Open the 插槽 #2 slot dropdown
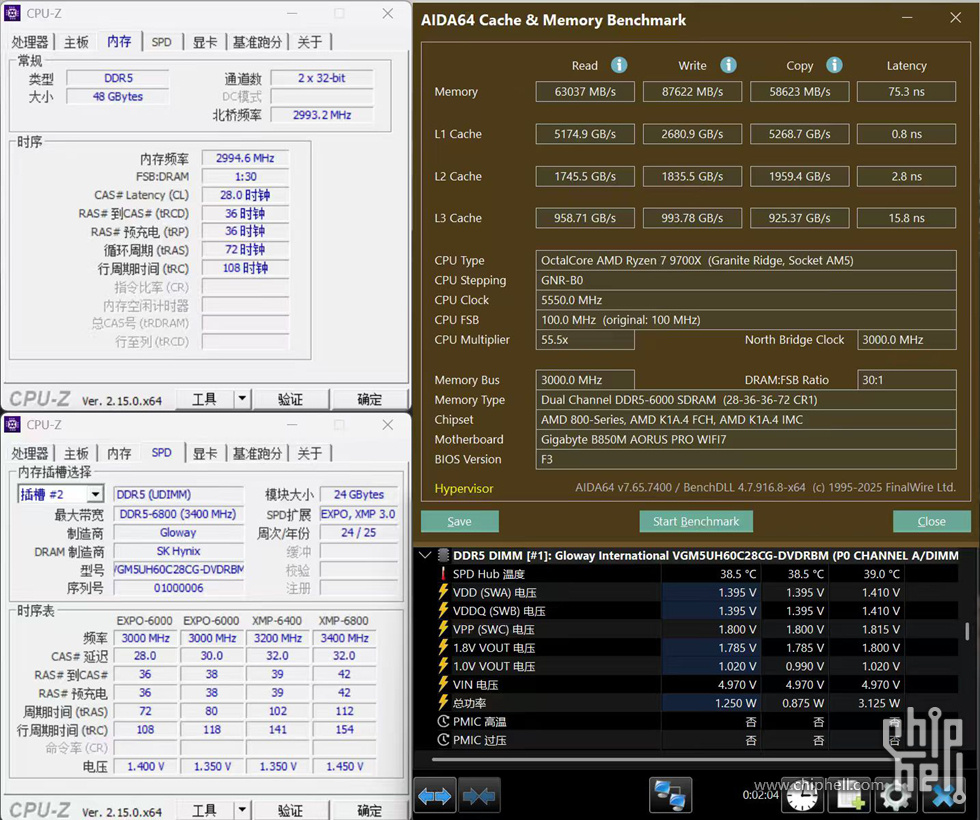 [95, 494]
